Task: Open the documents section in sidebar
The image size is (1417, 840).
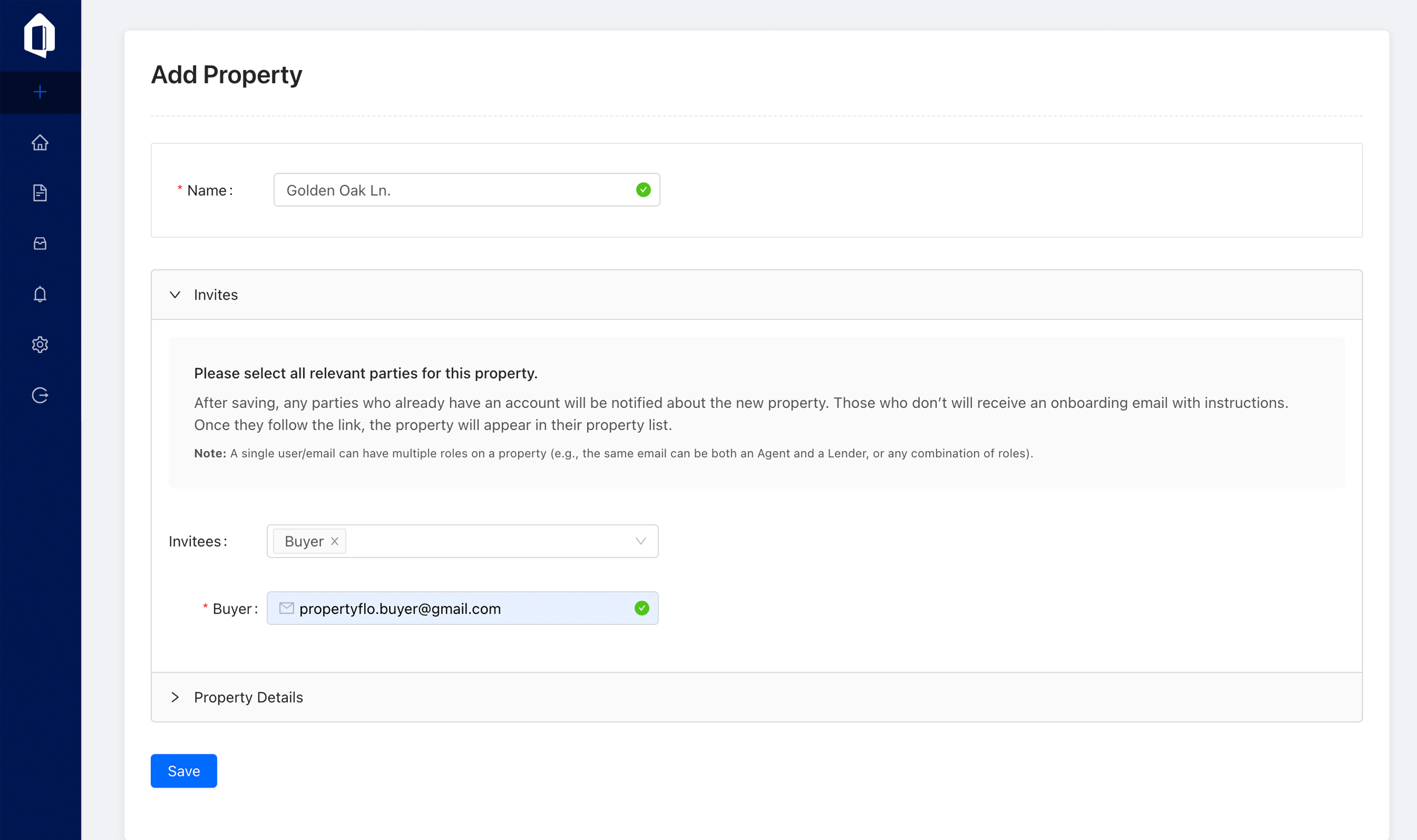Action: pyautogui.click(x=40, y=193)
